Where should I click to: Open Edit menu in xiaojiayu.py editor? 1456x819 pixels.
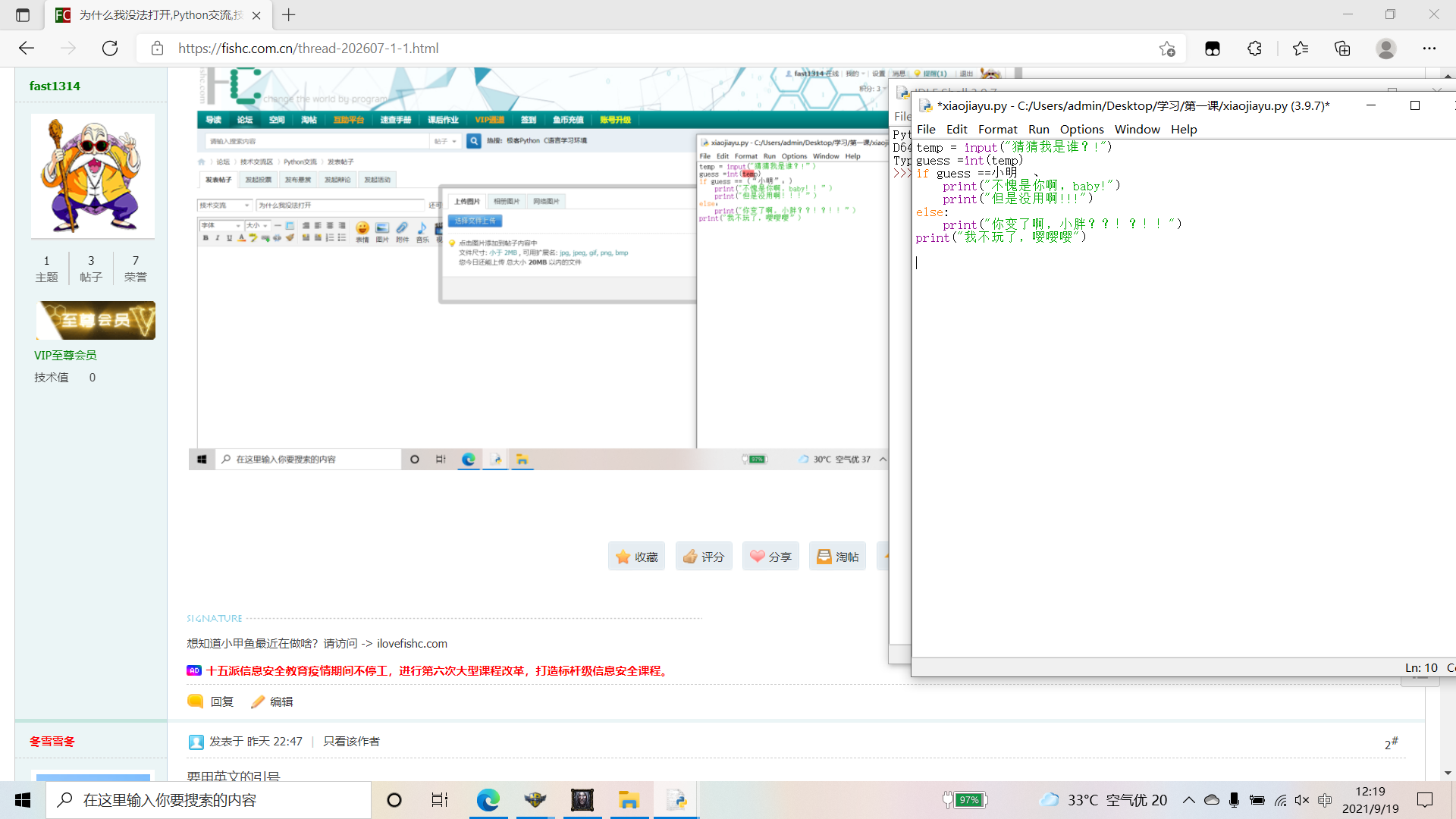pos(957,130)
